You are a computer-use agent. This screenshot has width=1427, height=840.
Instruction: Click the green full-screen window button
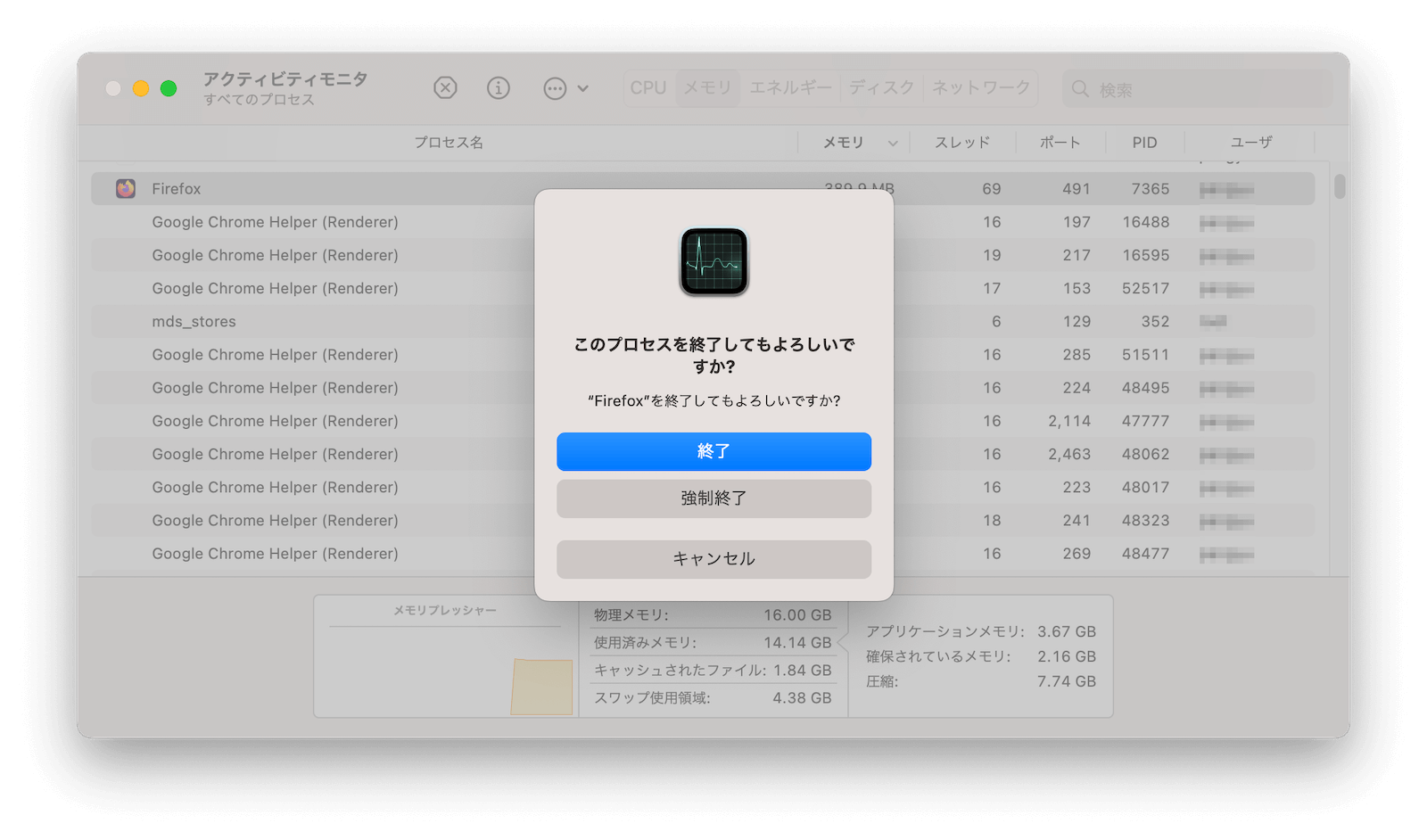pyautogui.click(x=169, y=88)
